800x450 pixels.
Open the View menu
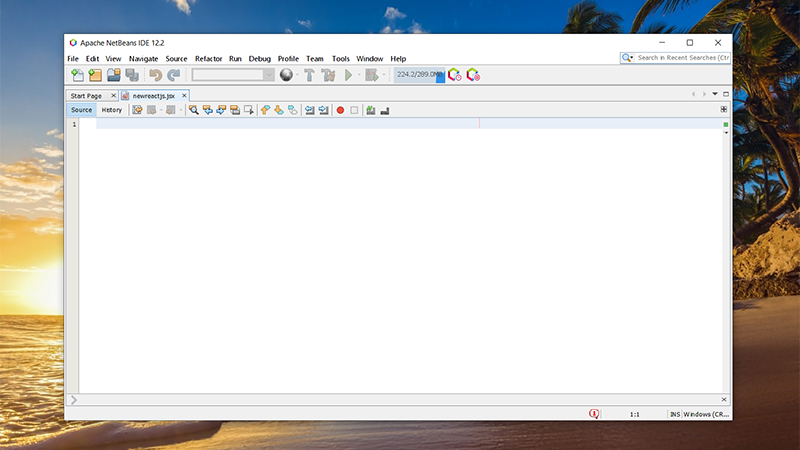[x=113, y=59]
